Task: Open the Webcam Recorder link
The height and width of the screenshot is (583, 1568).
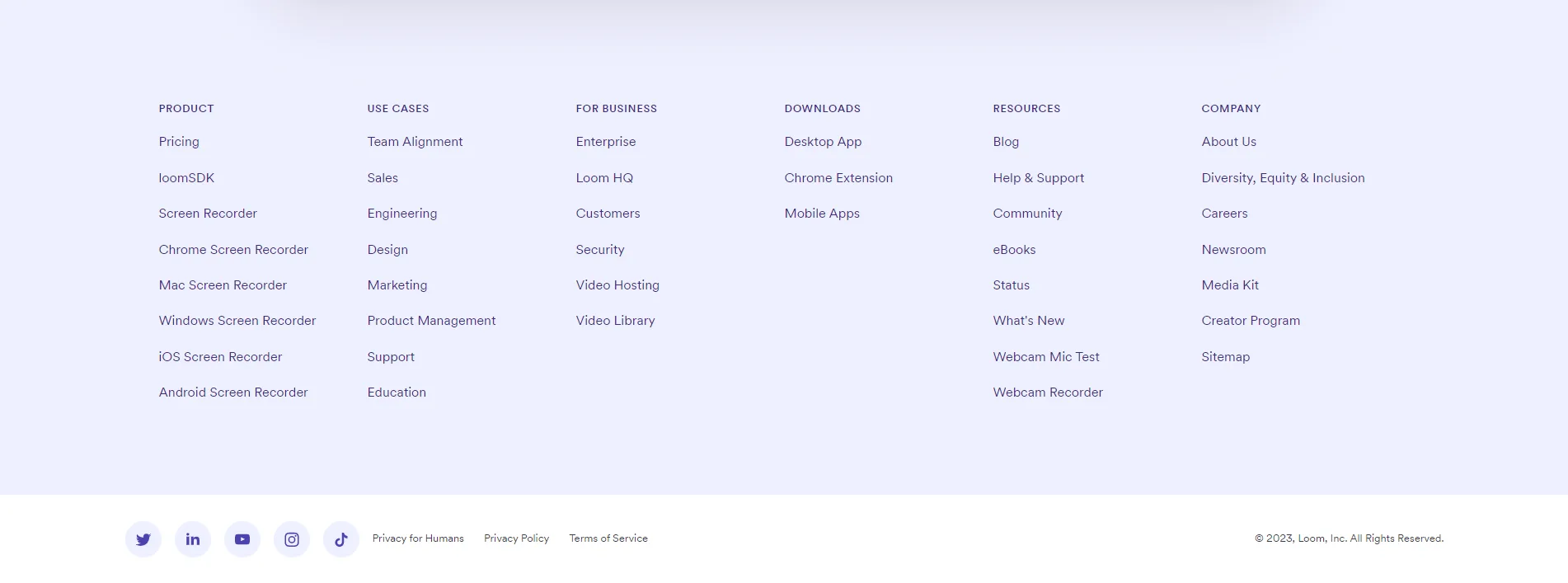Action: 1048,393
